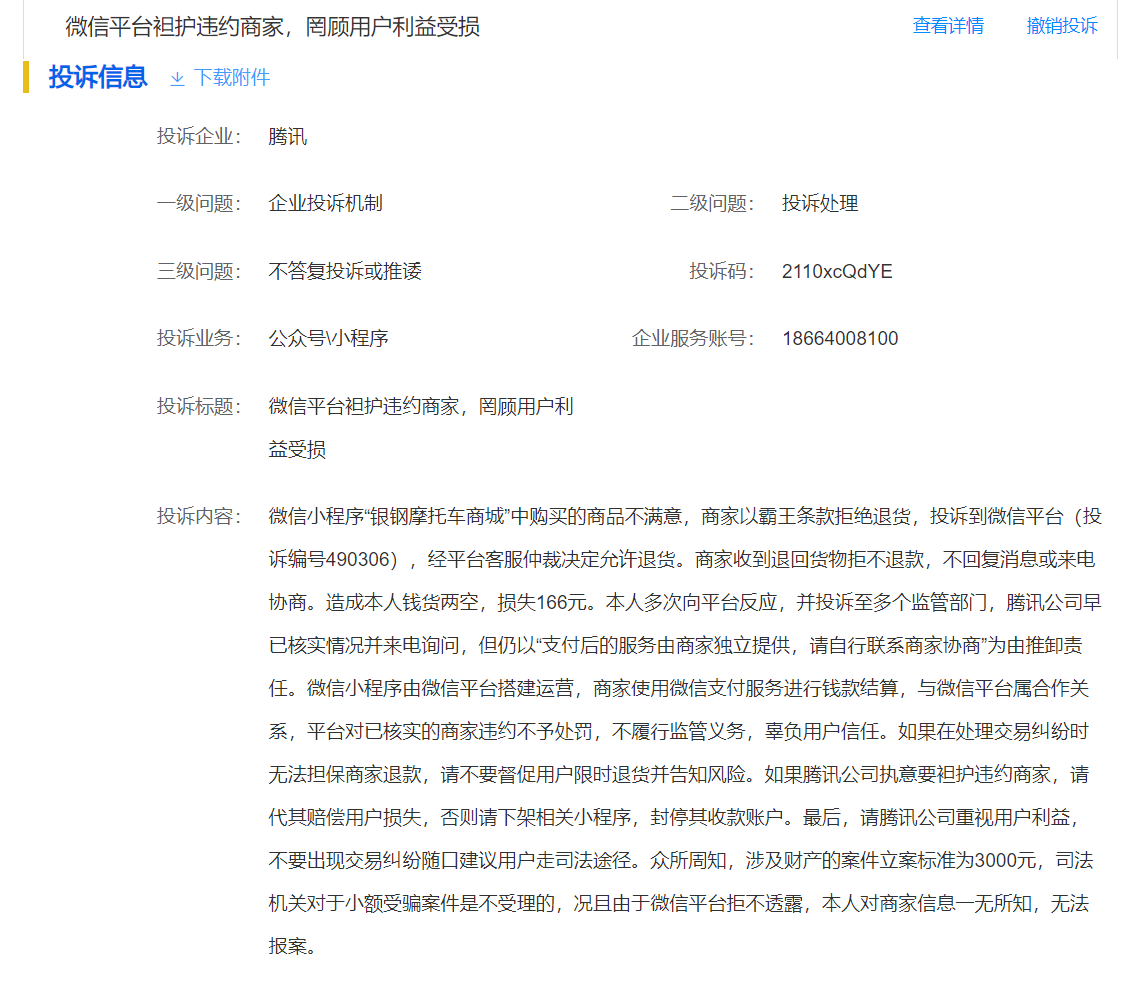The width and height of the screenshot is (1140, 983).
Task: Click the title's second line 益受损
Action: pyautogui.click(x=297, y=450)
